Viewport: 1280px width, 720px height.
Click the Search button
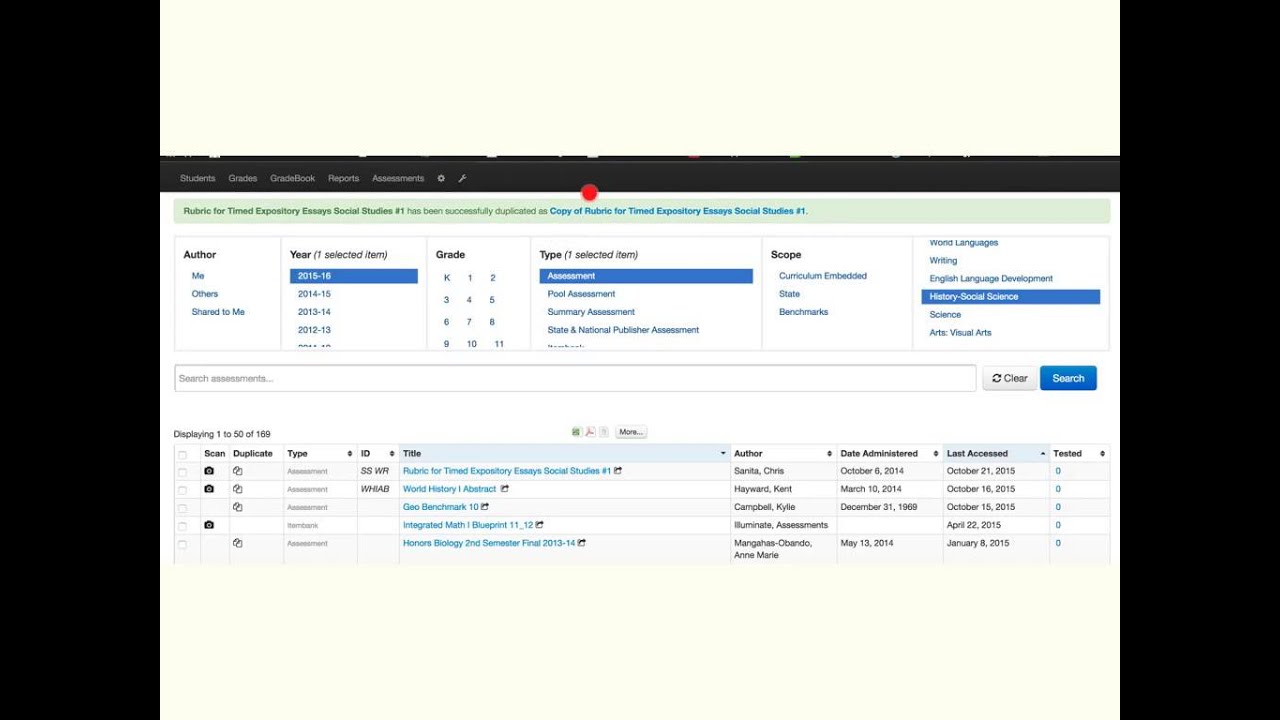point(1068,378)
